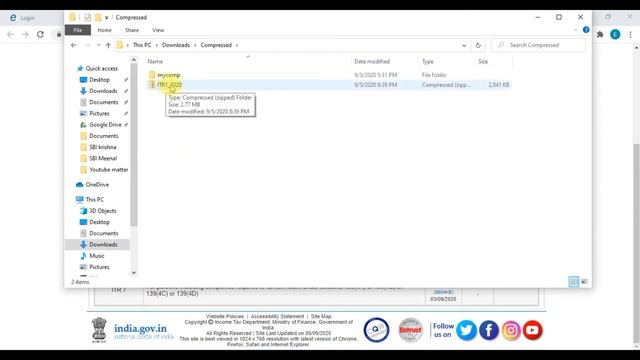The width and height of the screenshot is (640, 360).
Task: Select Compressed in address breadcrumb
Action: pyautogui.click(x=216, y=45)
